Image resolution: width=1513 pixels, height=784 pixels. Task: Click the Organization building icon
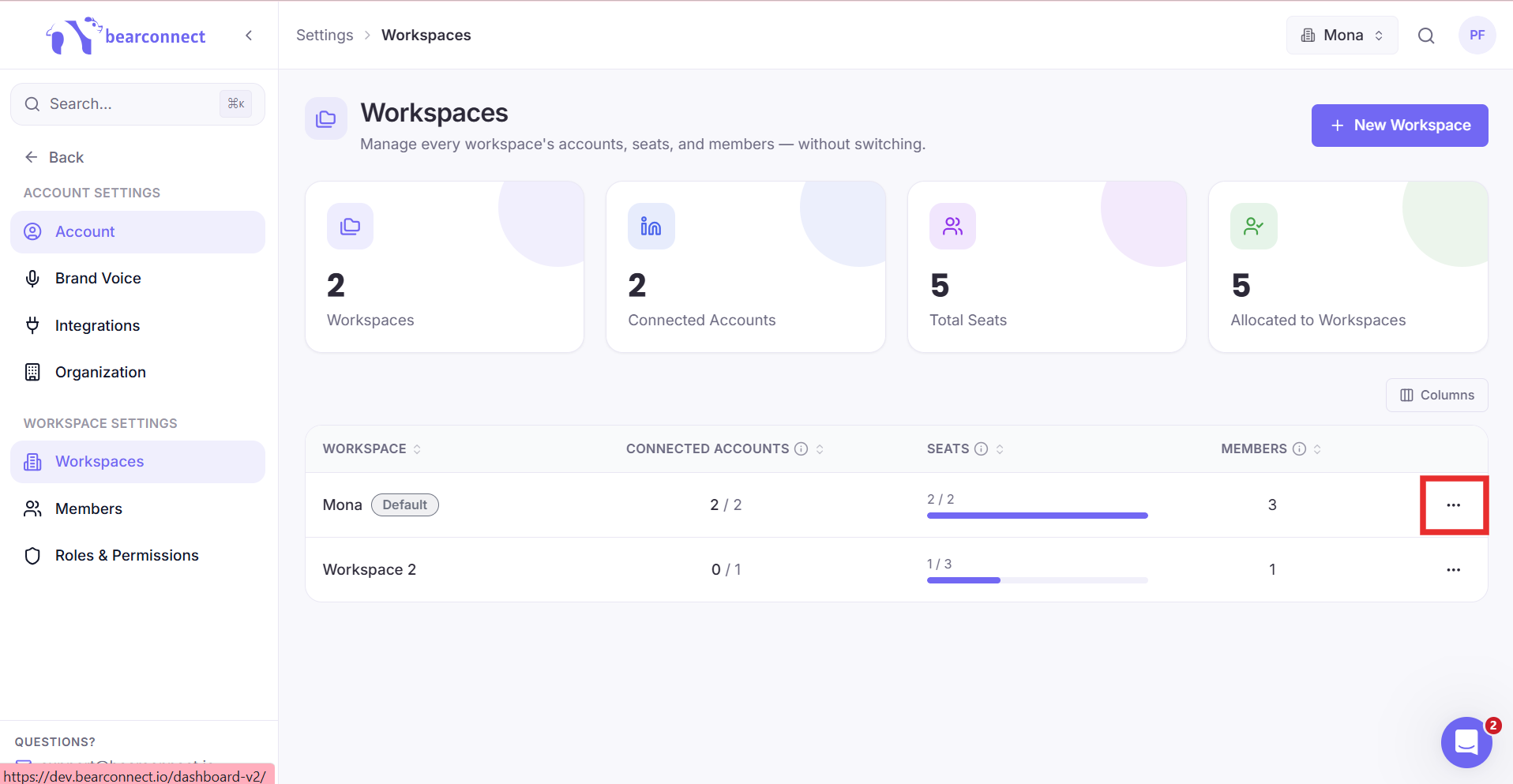(32, 372)
